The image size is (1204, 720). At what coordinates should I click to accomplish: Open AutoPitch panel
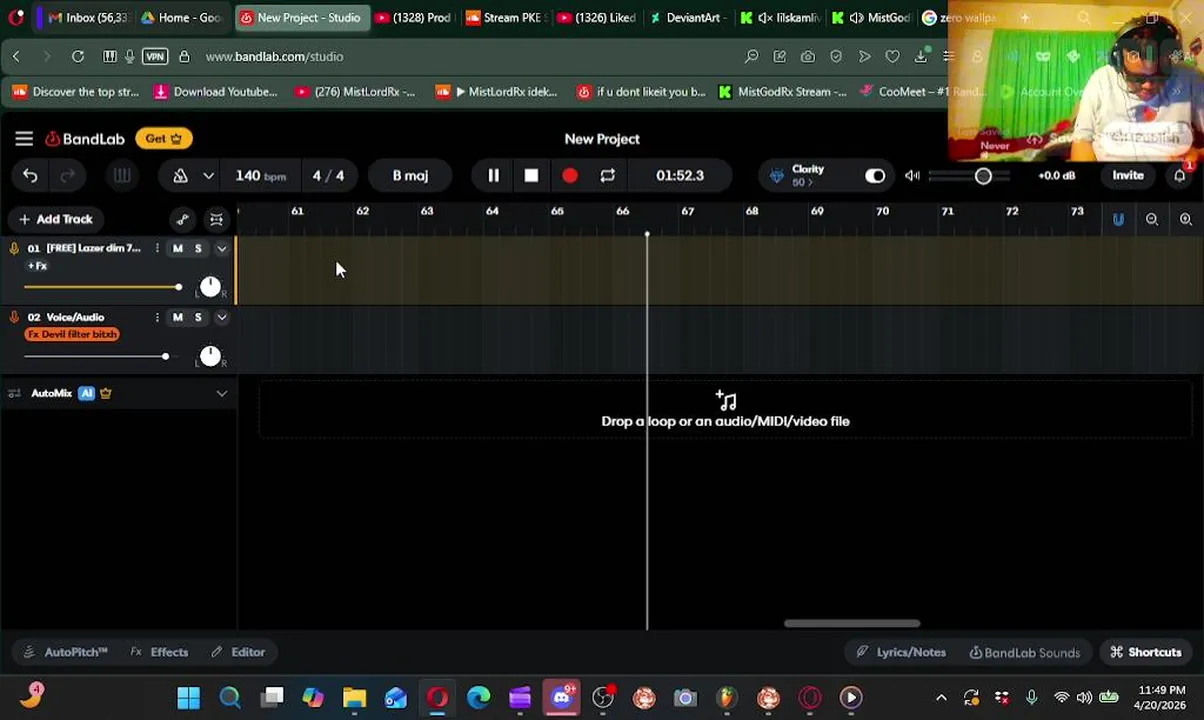65,653
